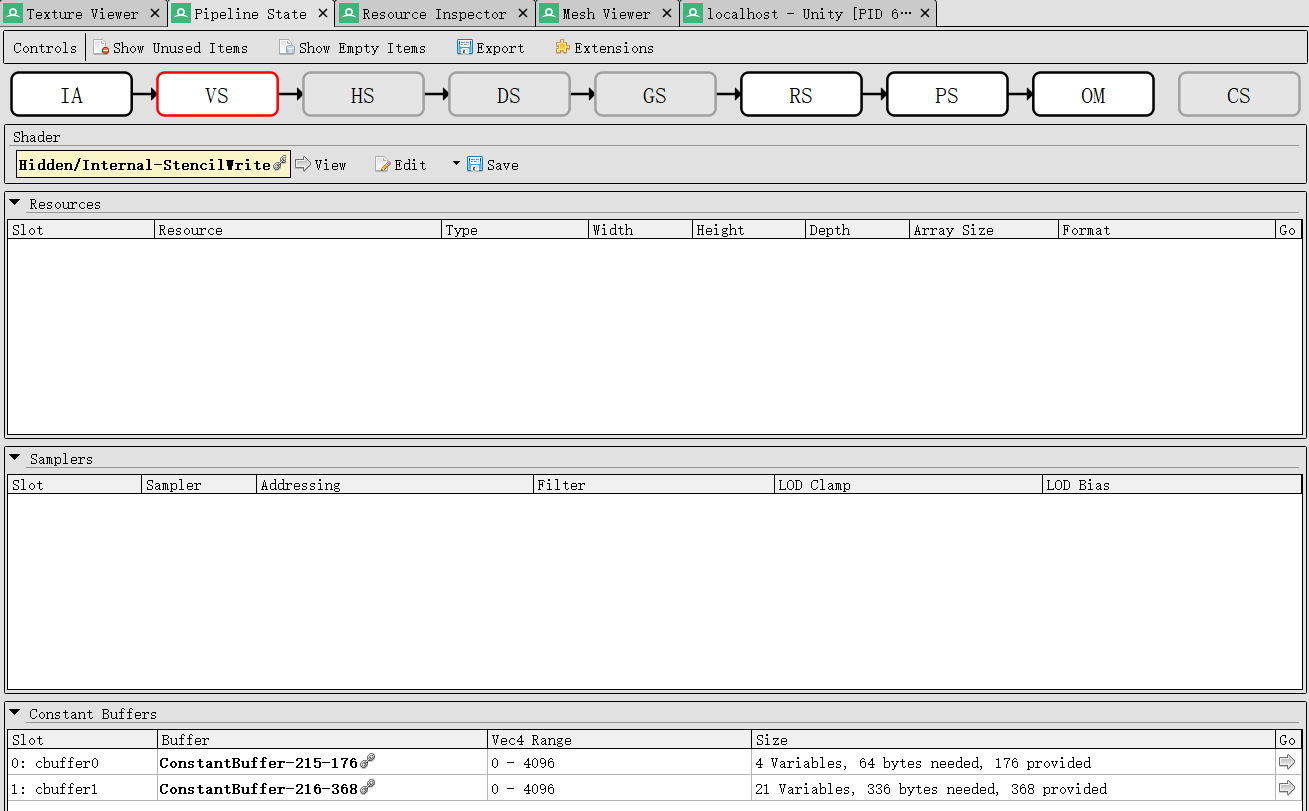The height and width of the screenshot is (811, 1309).
Task: View the shader source
Action: [x=320, y=165]
